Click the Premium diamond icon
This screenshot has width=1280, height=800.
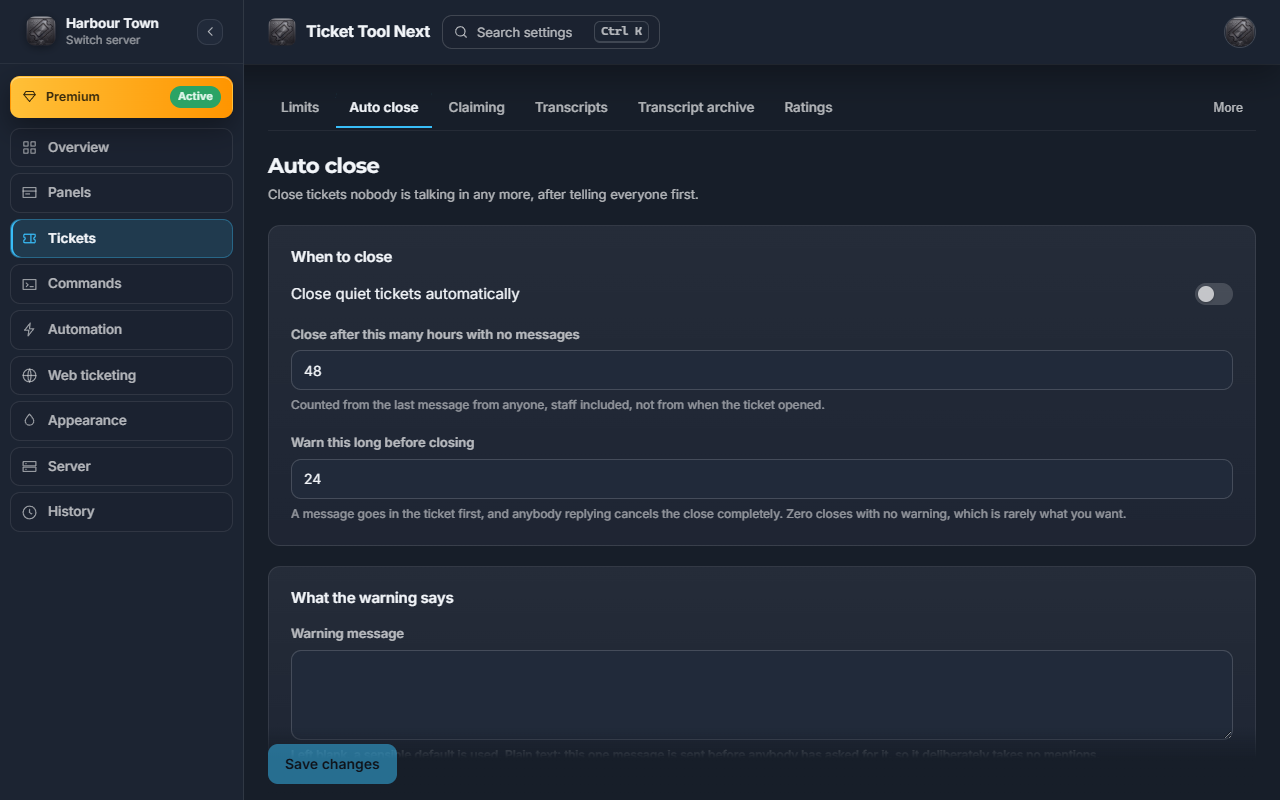(x=29, y=97)
